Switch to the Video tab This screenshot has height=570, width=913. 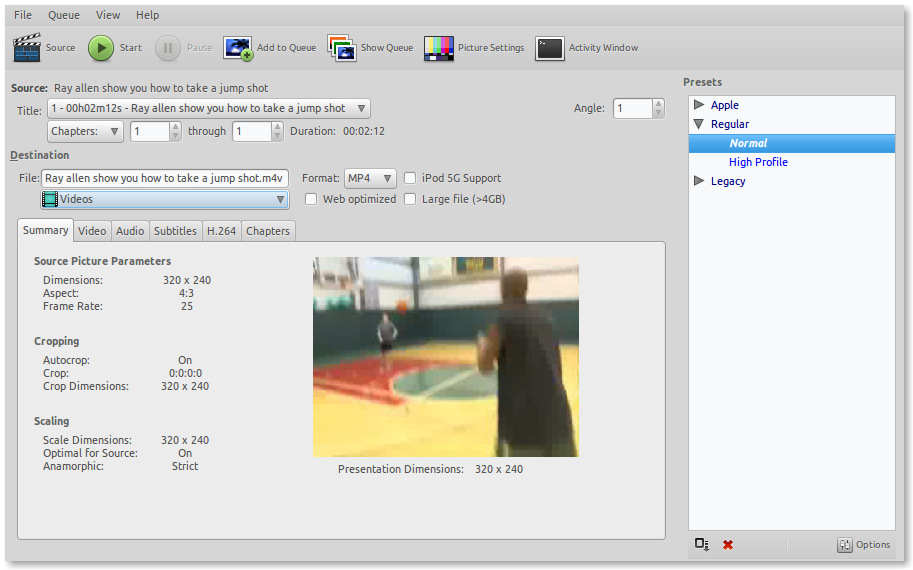coord(92,231)
